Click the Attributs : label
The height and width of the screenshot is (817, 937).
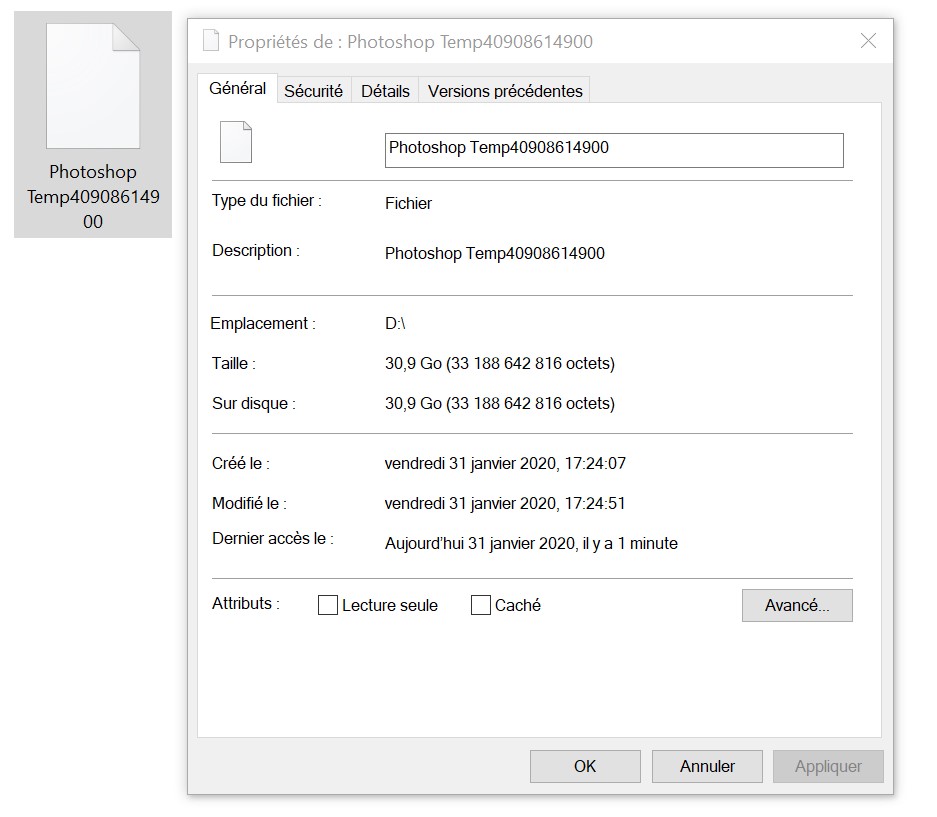[x=246, y=604]
